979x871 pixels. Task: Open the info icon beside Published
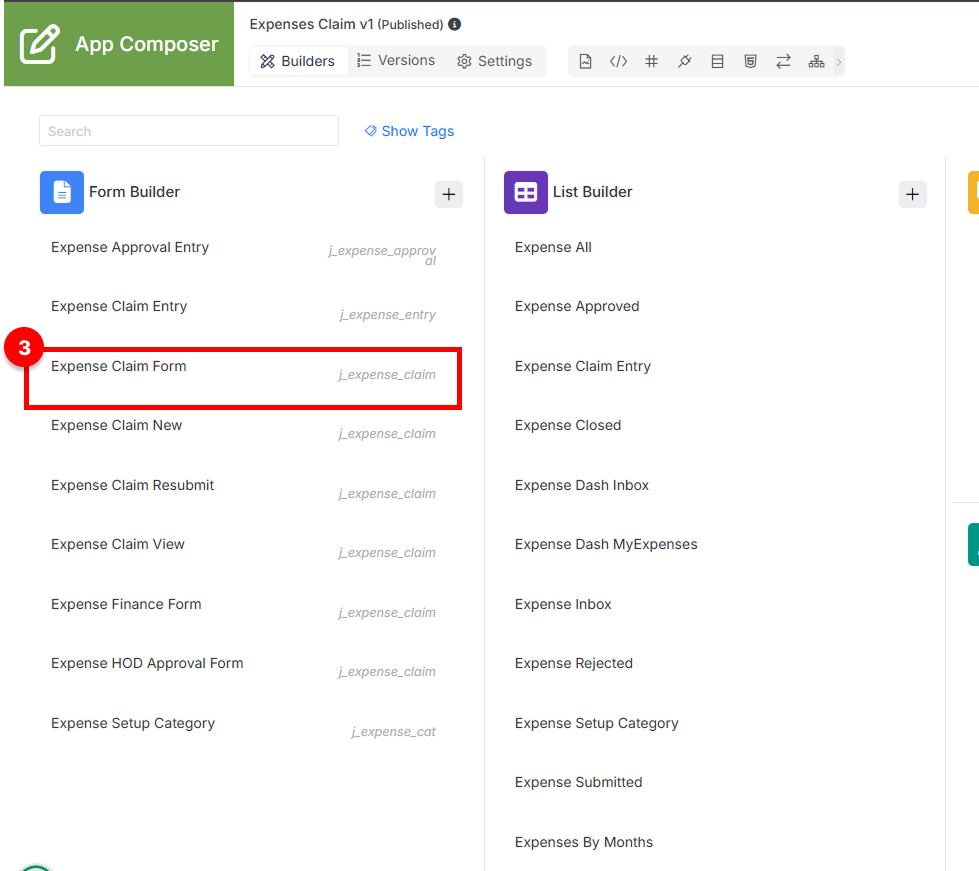[455, 24]
